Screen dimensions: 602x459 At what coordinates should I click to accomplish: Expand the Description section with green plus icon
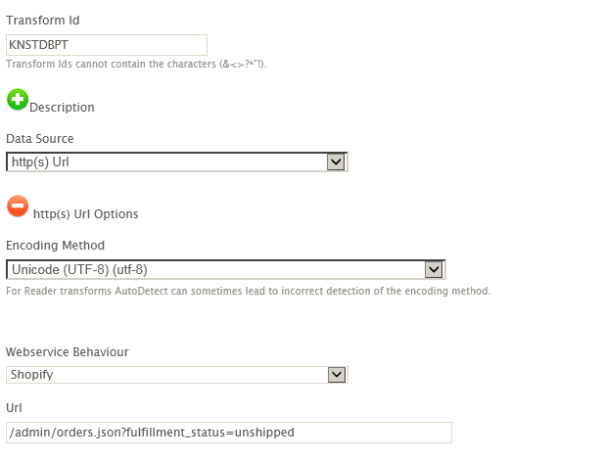[x=17, y=99]
